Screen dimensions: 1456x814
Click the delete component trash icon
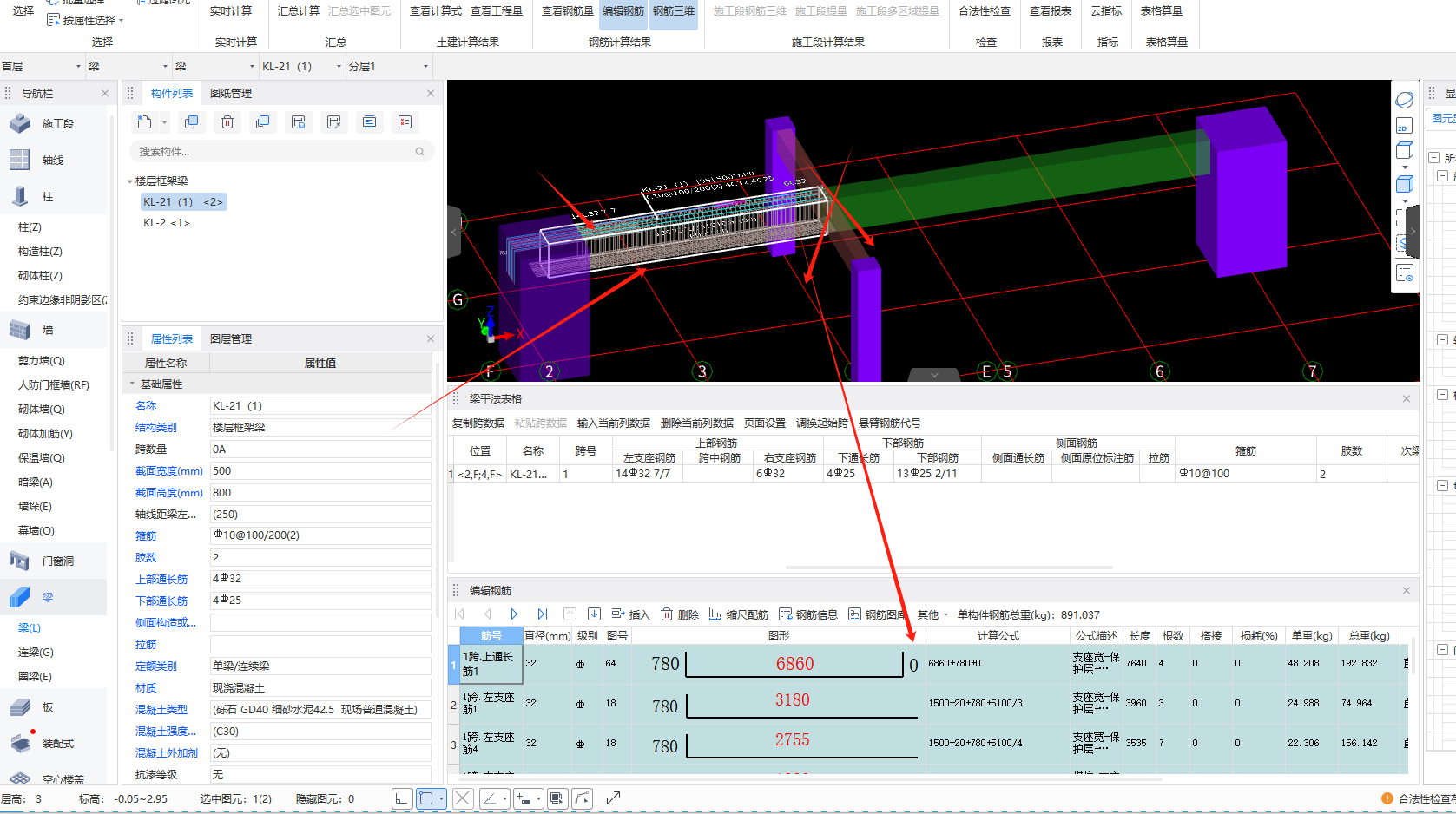pyautogui.click(x=227, y=122)
